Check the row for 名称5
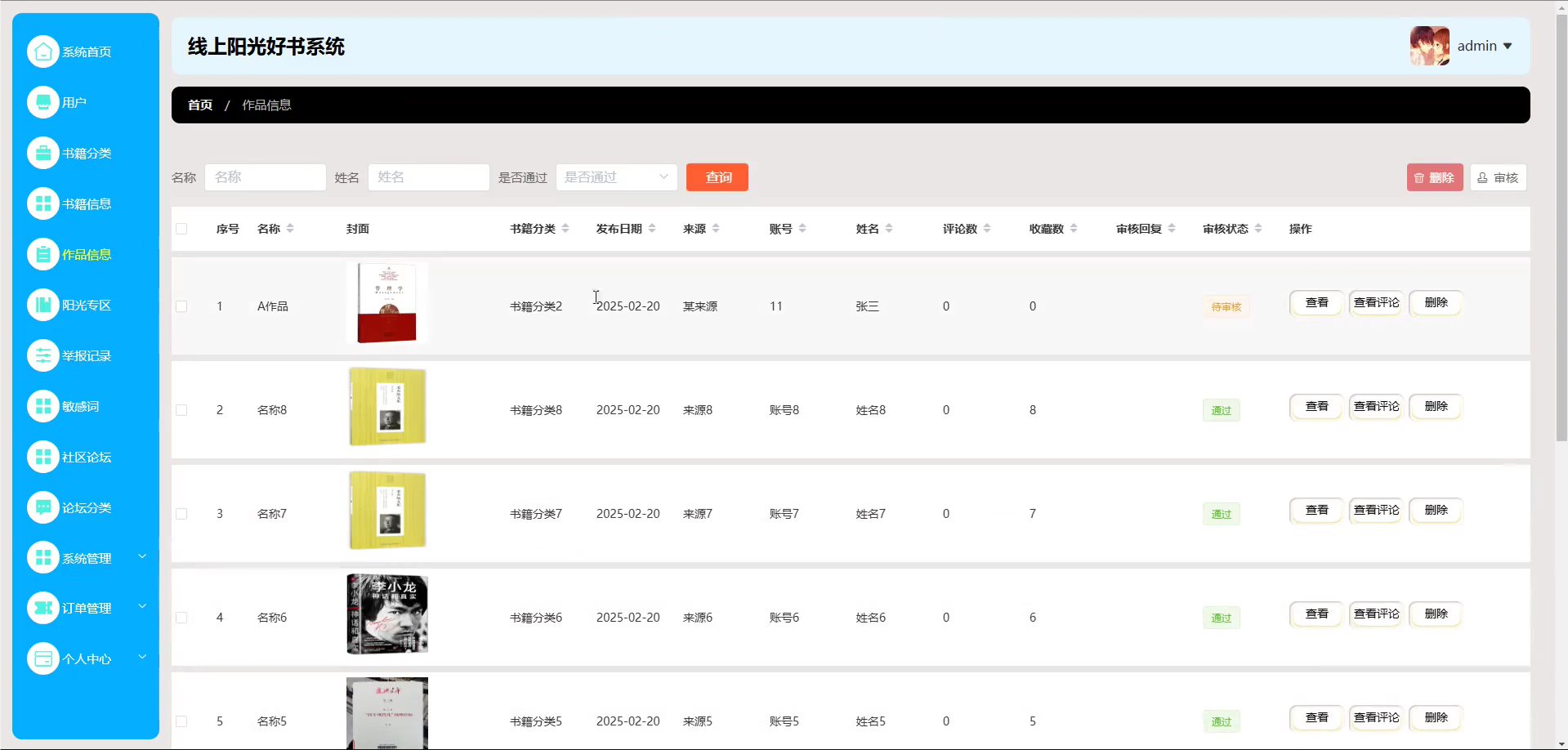1568x750 pixels. tap(181, 721)
